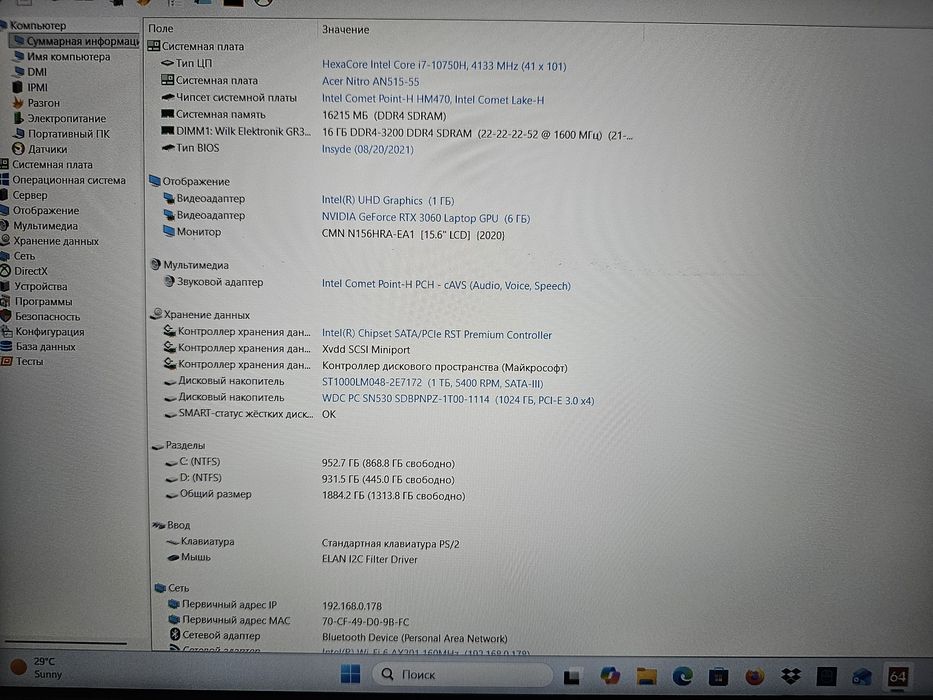Select the Системная память row
933x700 pixels.
click(x=303, y=115)
